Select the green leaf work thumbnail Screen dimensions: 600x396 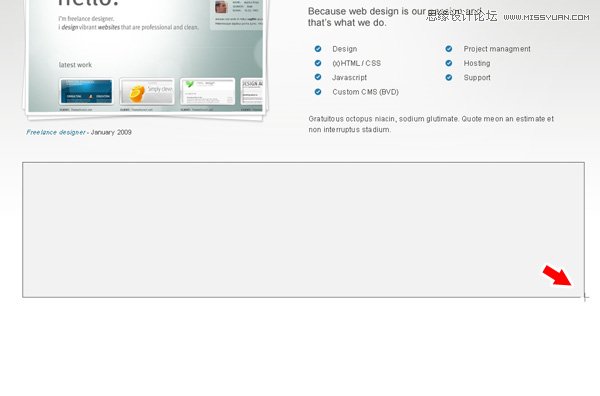pos(207,91)
